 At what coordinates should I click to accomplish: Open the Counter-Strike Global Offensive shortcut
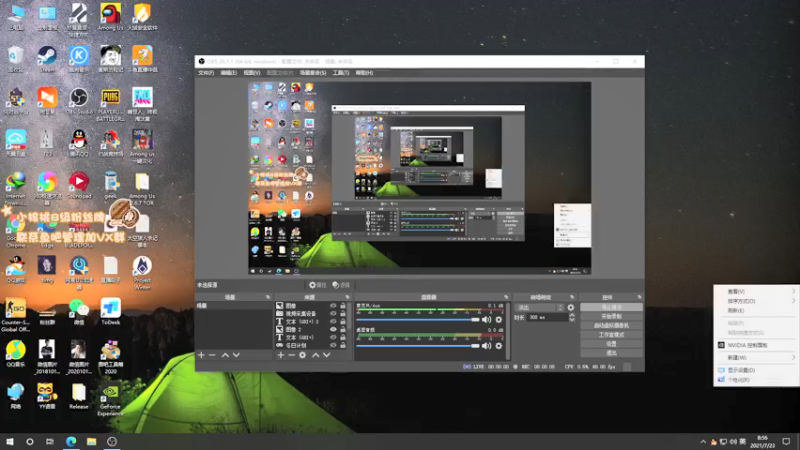pos(15,315)
